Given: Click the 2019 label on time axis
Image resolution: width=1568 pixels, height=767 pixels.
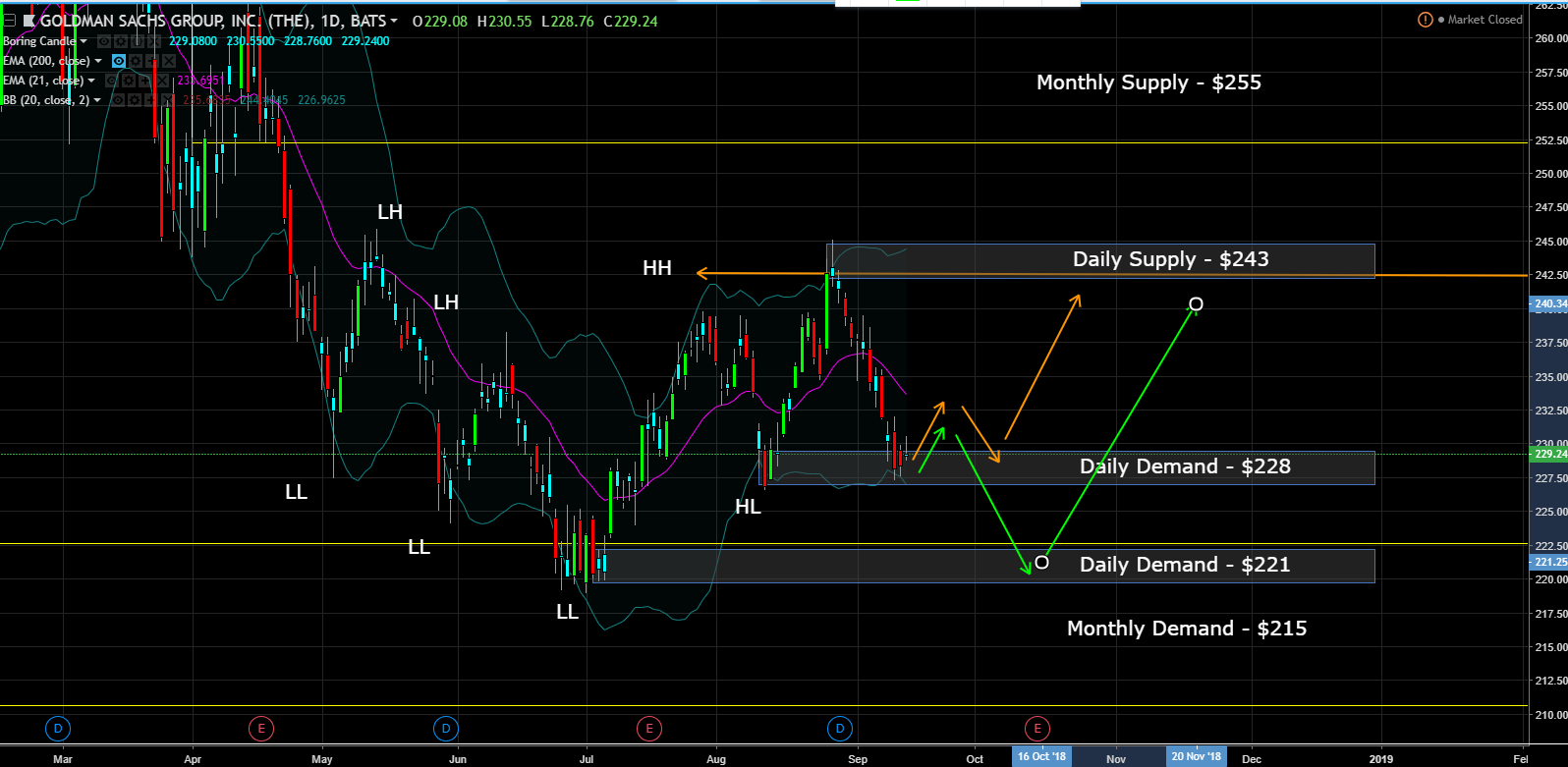Looking at the screenshot, I should pyautogui.click(x=1380, y=758).
